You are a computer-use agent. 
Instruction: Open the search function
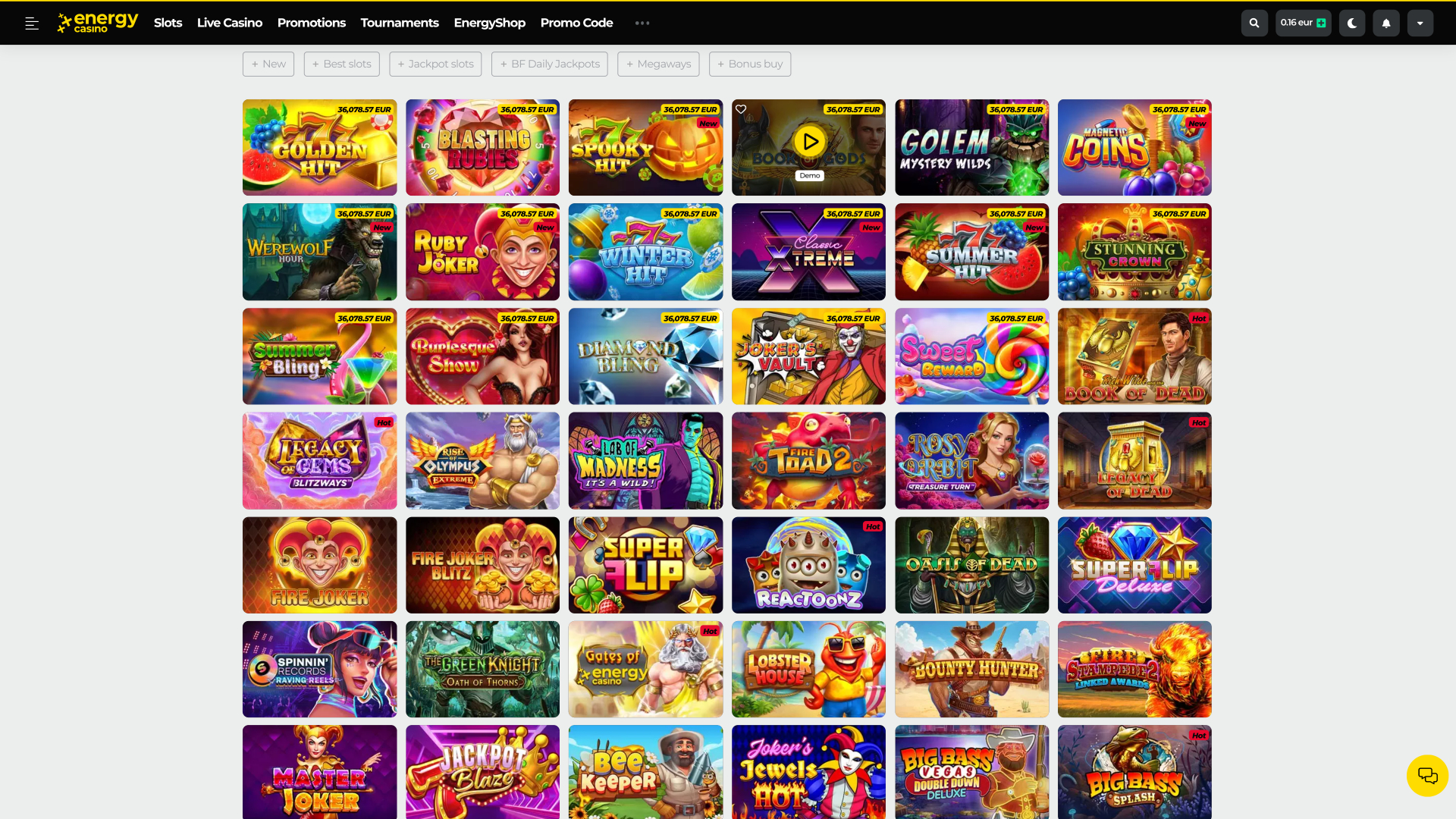coord(1254,23)
